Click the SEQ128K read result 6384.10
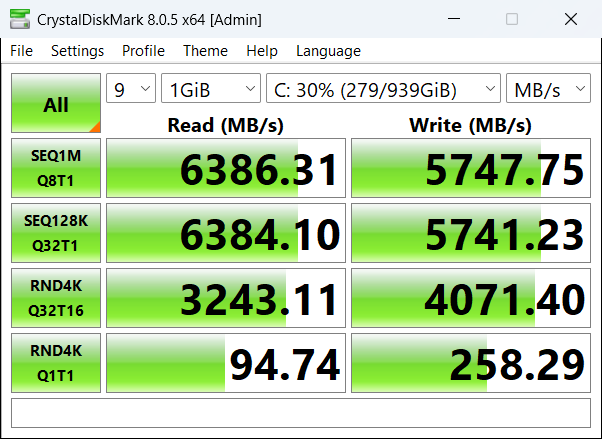The image size is (602, 439). tap(226, 233)
